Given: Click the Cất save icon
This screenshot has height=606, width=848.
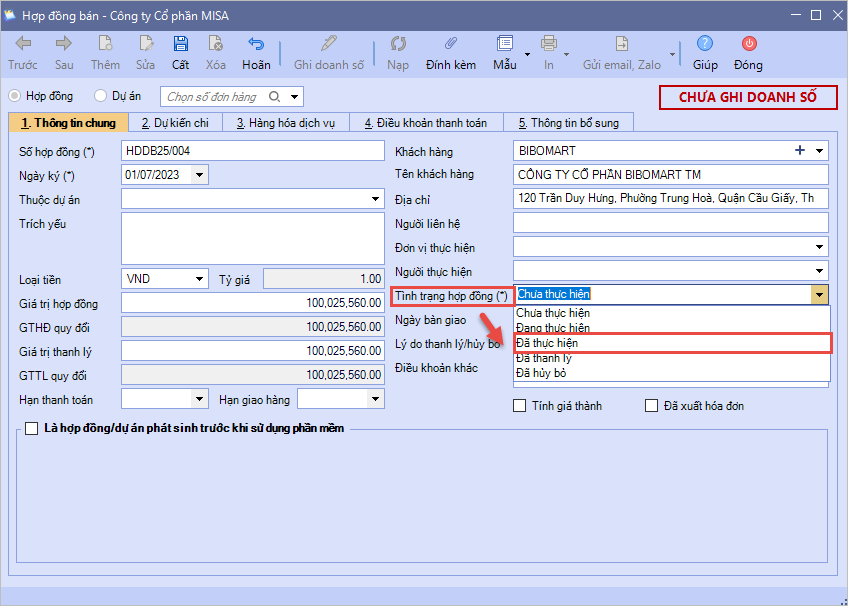Looking at the screenshot, I should (x=180, y=44).
